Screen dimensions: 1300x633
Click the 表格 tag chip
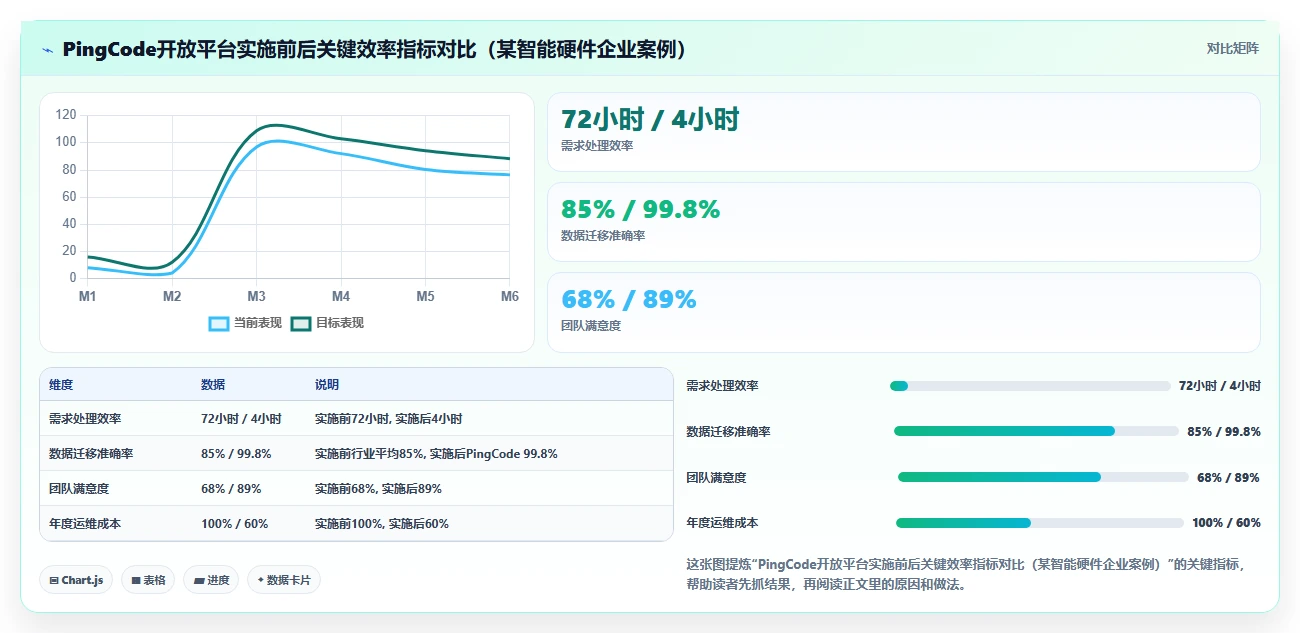pos(148,580)
